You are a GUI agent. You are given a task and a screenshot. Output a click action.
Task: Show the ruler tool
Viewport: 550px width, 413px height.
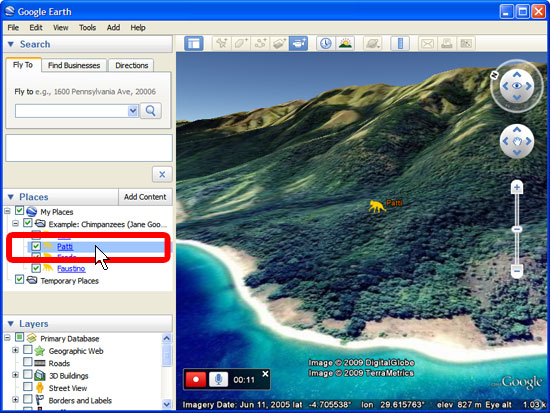pyautogui.click(x=400, y=44)
